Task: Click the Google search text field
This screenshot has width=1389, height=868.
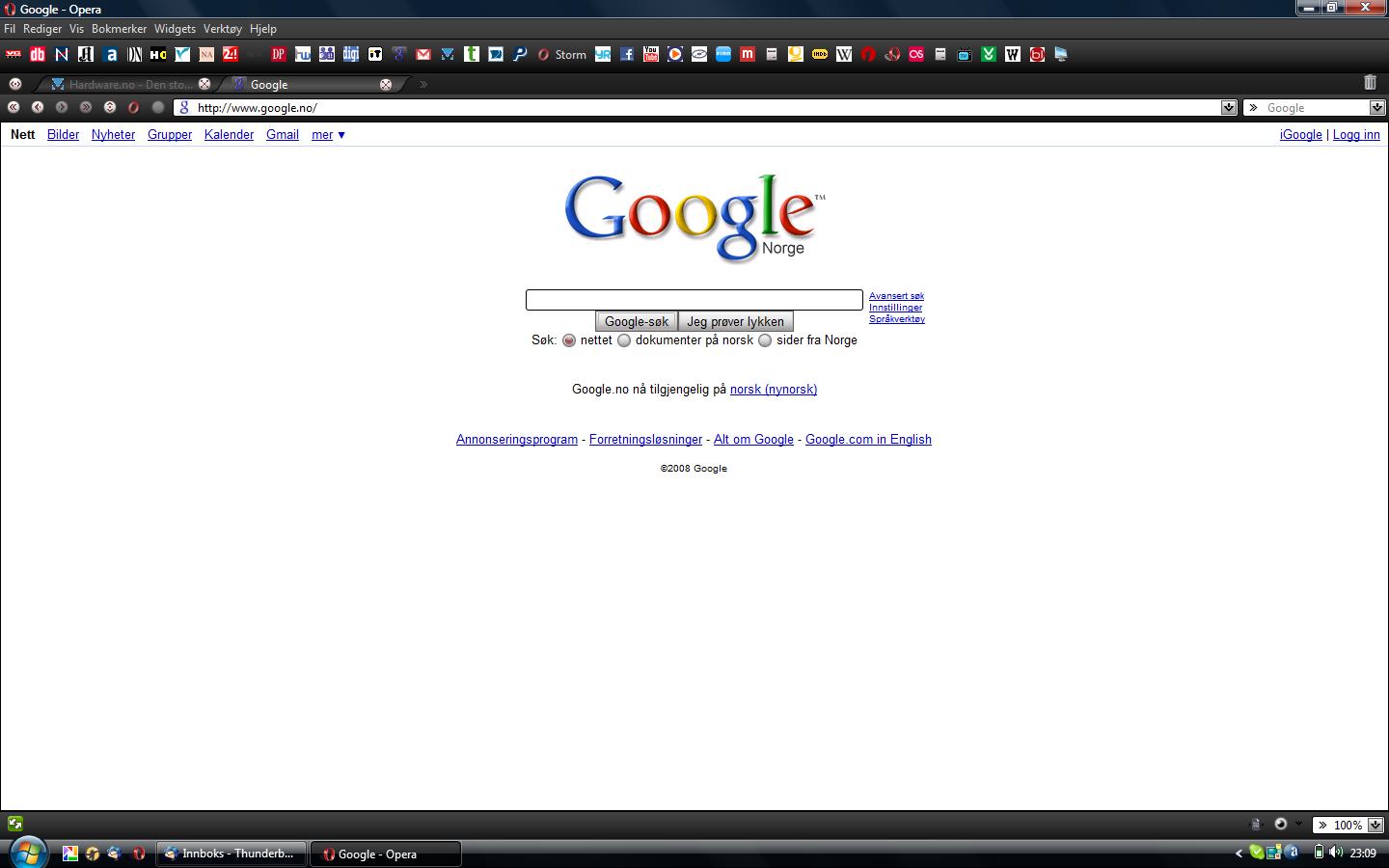Action: pyautogui.click(x=694, y=300)
